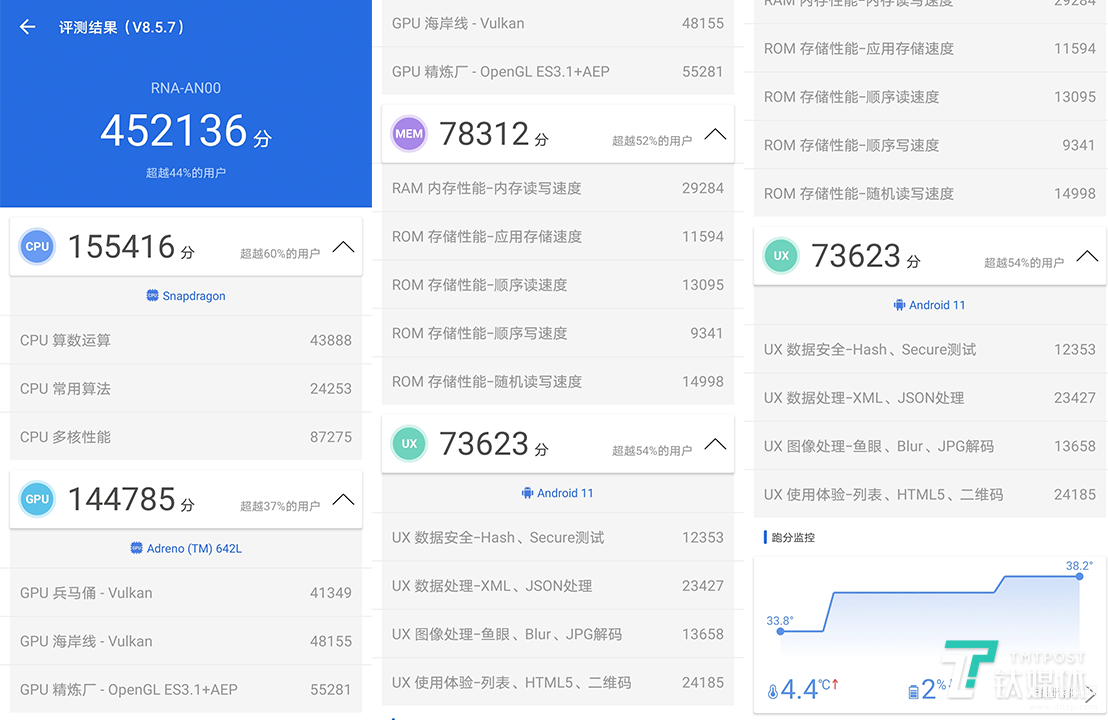Tap the 41349 value for GPU 兵马俑
This screenshot has height=720, width=1108.
(331, 593)
